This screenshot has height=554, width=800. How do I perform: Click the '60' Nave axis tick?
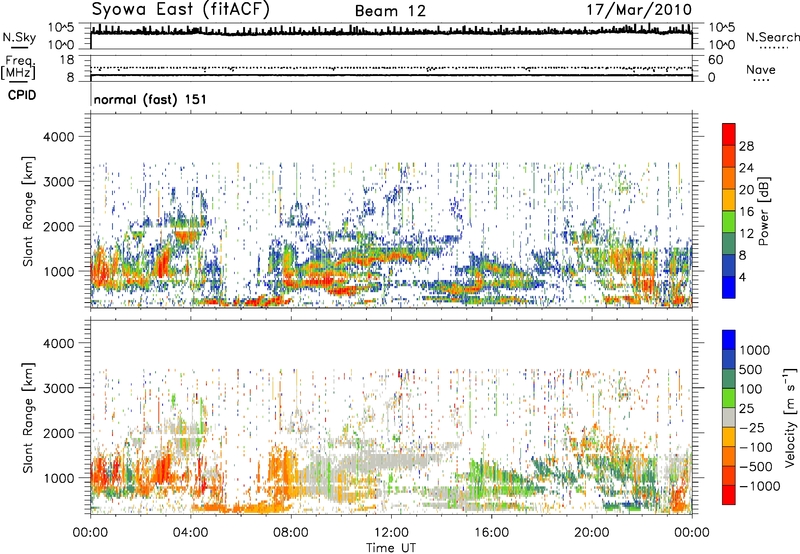point(715,60)
